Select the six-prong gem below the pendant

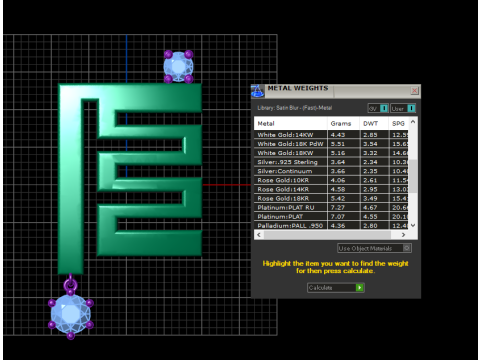(71, 314)
